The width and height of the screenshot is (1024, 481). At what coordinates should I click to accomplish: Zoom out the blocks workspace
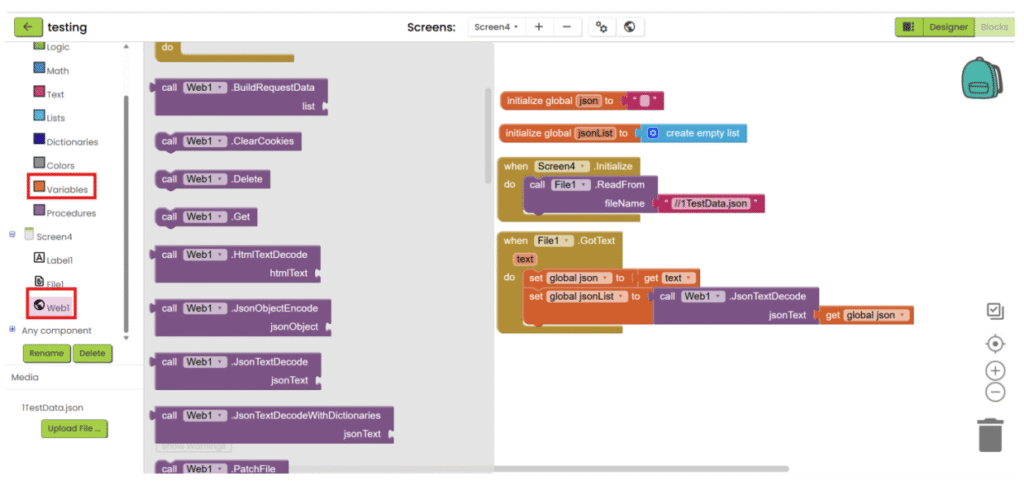click(x=994, y=392)
